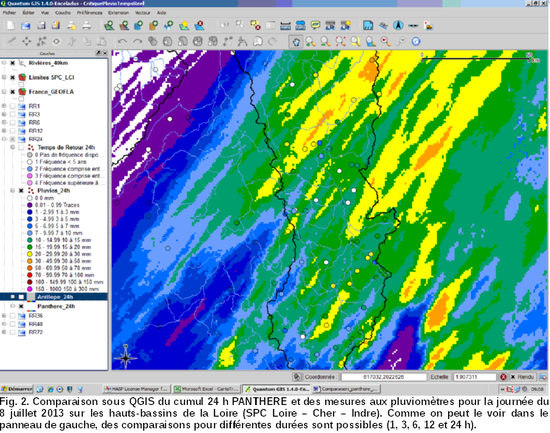Open the Couche menu
The image size is (550, 433).
click(x=63, y=13)
